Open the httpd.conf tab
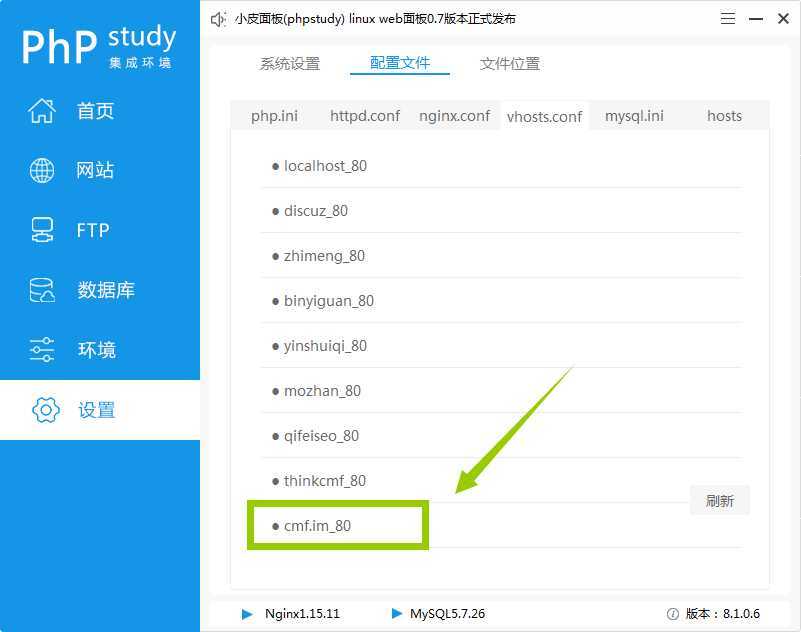The image size is (801, 632). (365, 116)
